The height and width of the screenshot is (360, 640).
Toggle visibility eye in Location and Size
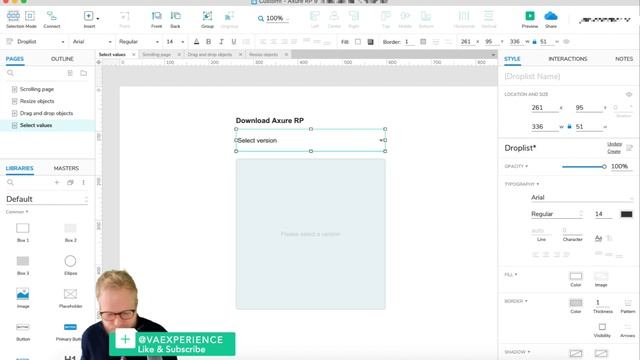[x=629, y=94]
